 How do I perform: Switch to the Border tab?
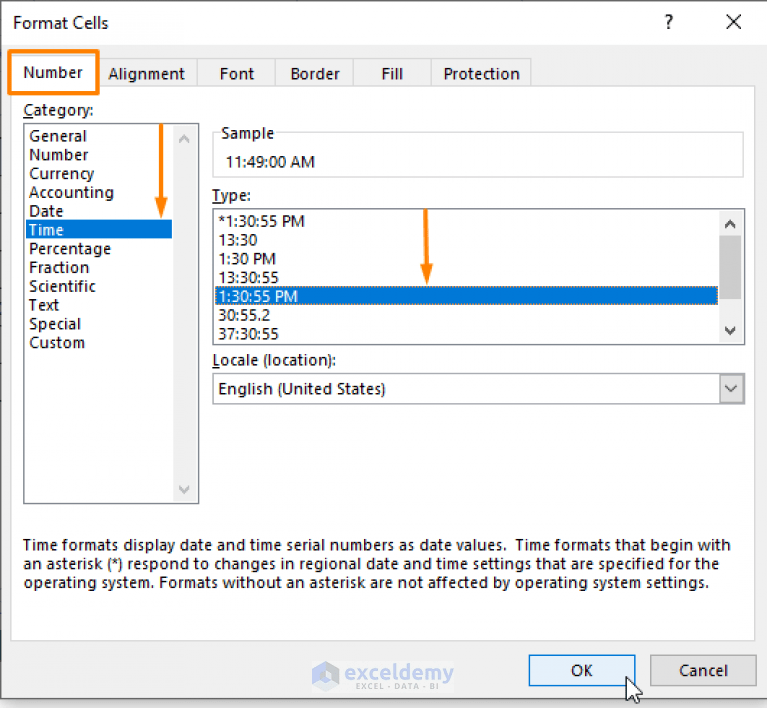[315, 73]
